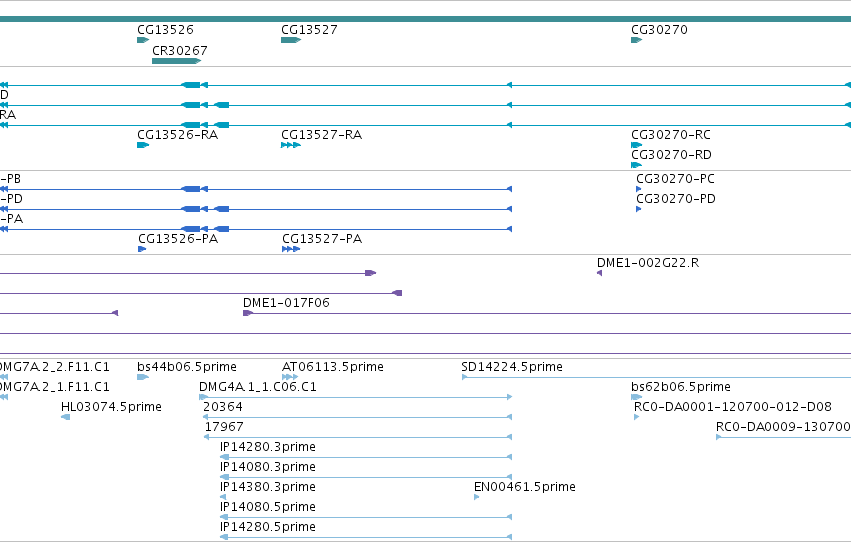The width and height of the screenshot is (851, 542).
Task: Select the IP14080.3prime label
Action: (x=268, y=467)
